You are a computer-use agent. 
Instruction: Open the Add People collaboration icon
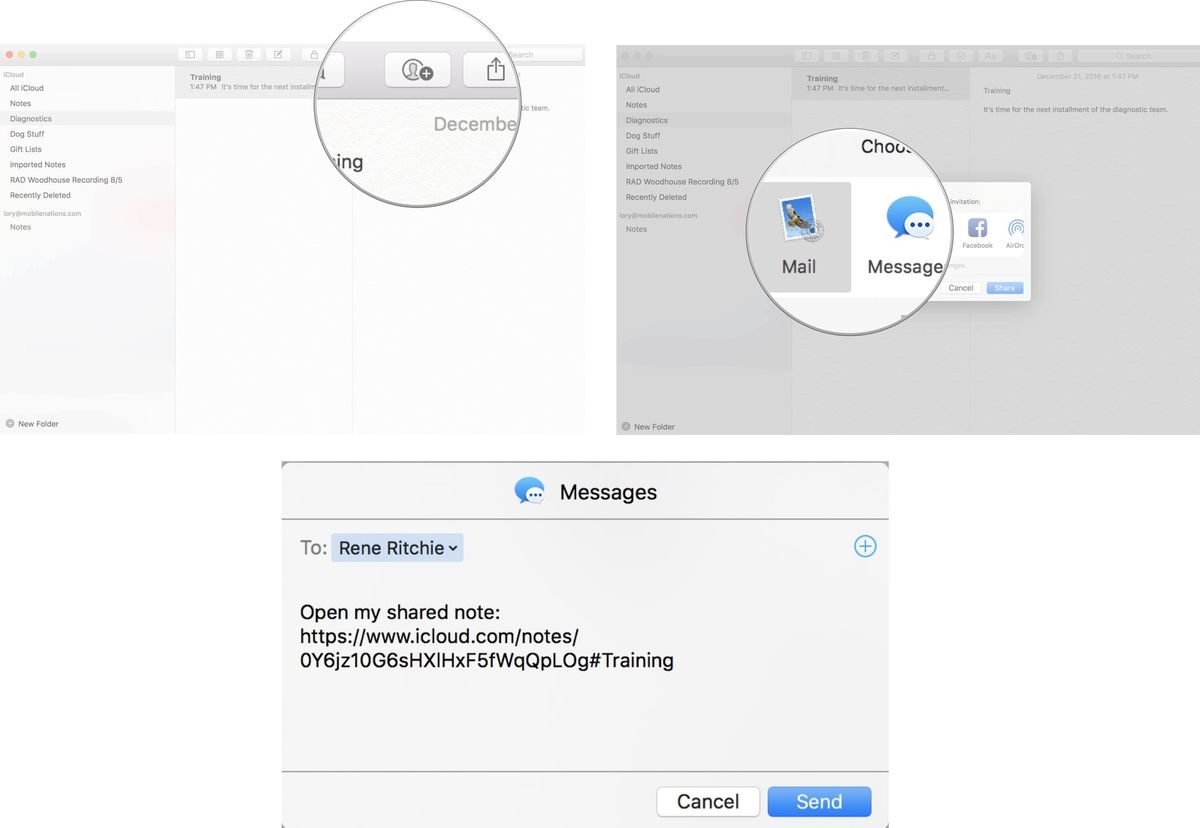[x=416, y=70]
